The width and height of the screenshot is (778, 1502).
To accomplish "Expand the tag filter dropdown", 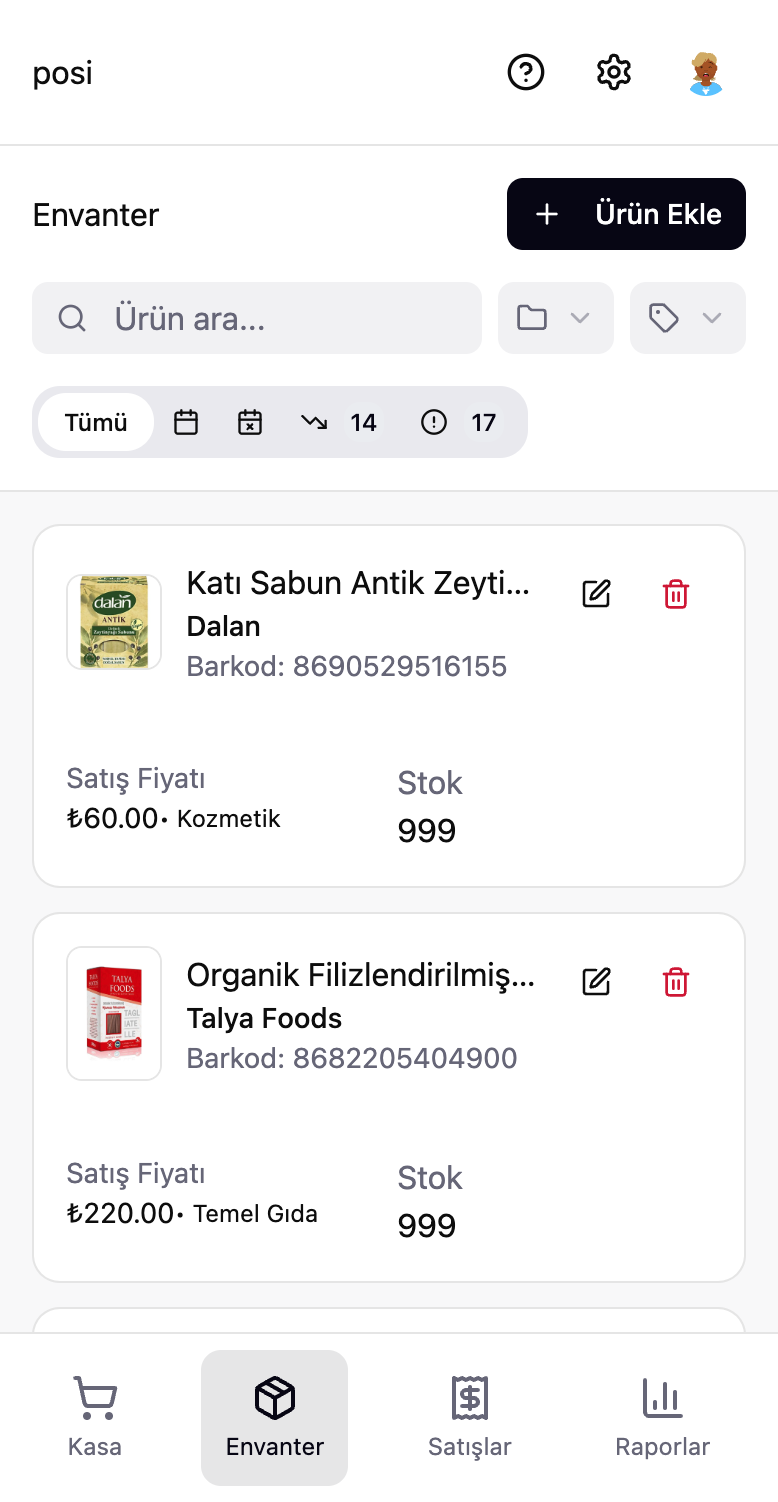I will coord(687,318).
